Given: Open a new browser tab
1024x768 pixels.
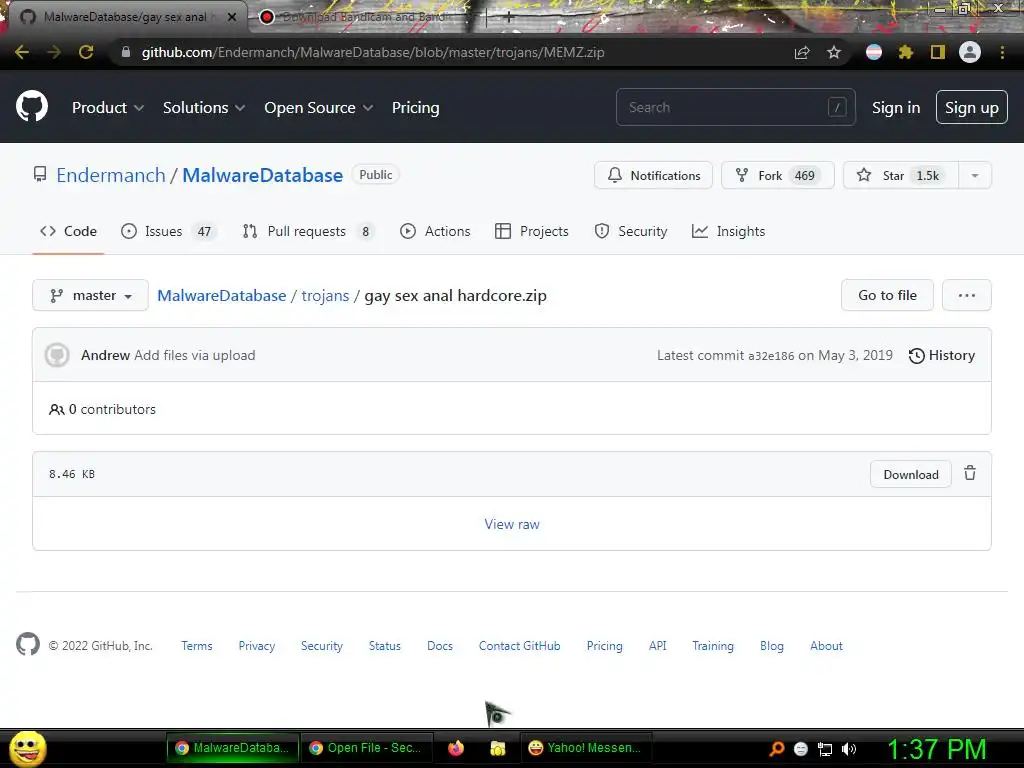Looking at the screenshot, I should (509, 17).
